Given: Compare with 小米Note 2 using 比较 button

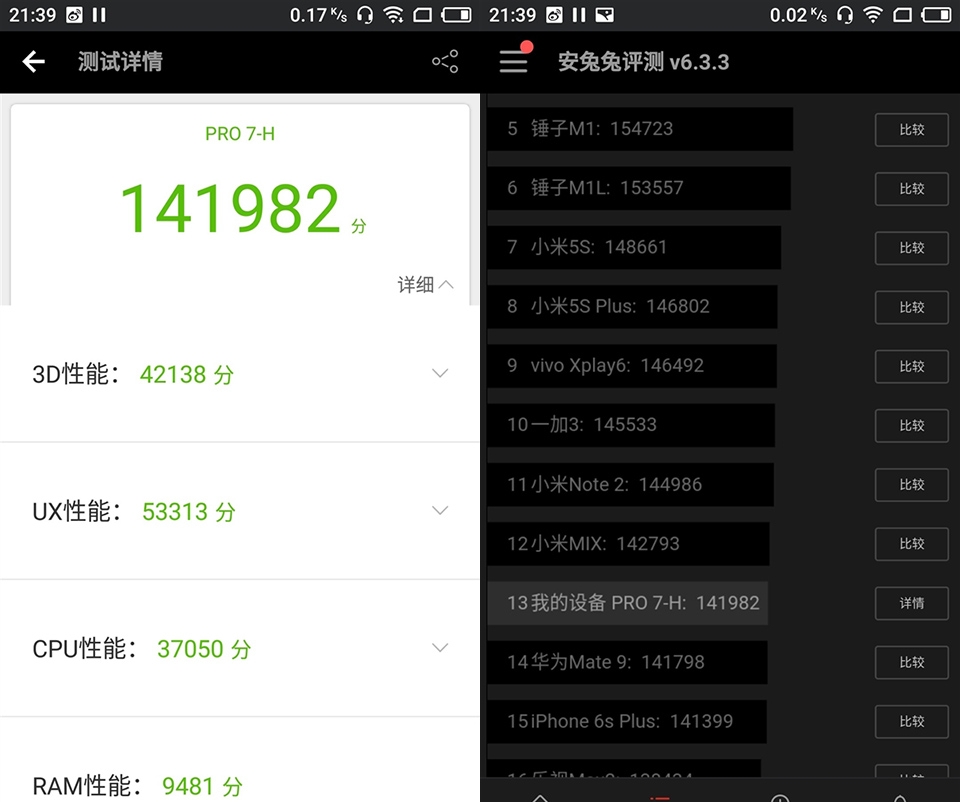Looking at the screenshot, I should click(912, 485).
